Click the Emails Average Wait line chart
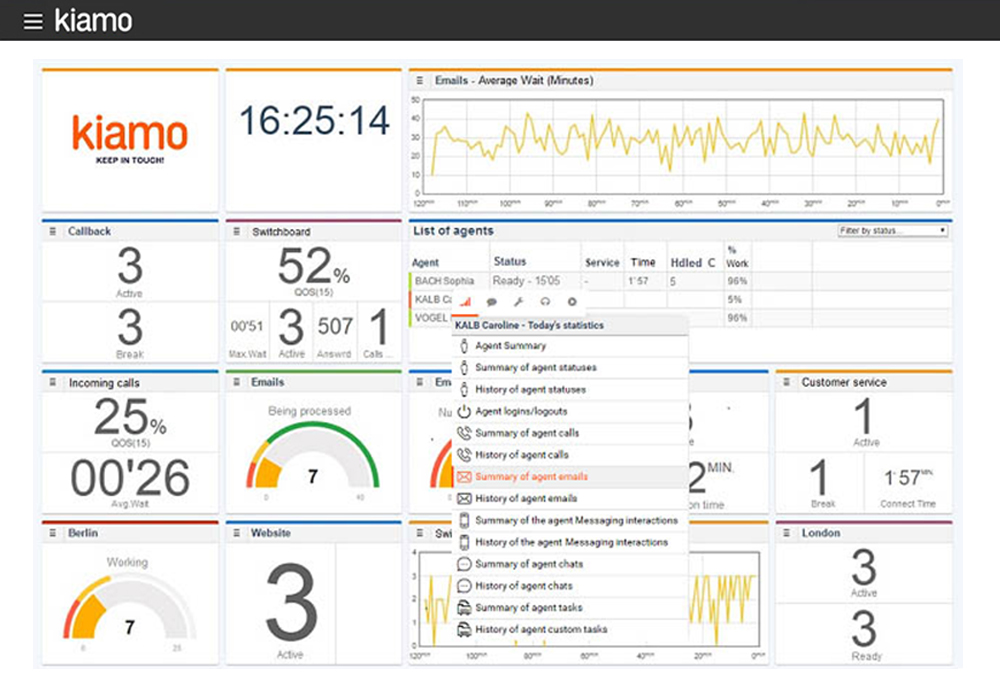Viewport: 1000px width, 677px height. (682, 147)
